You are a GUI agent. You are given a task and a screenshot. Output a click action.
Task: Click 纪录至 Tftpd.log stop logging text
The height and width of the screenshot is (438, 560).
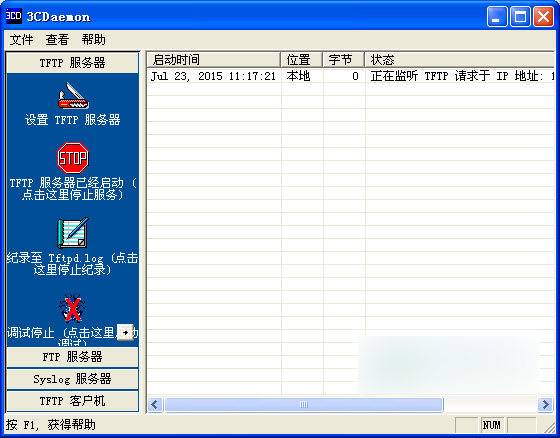pos(72,264)
